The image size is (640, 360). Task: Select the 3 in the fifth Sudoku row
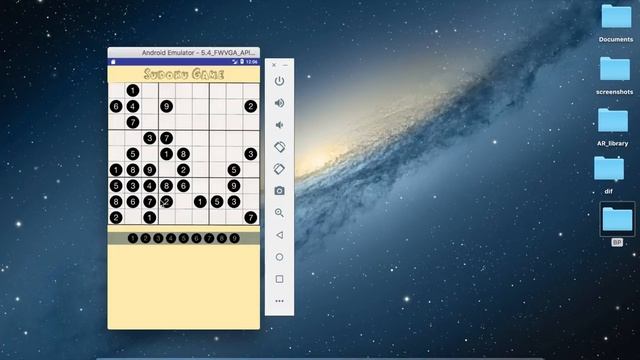pyautogui.click(x=251, y=154)
